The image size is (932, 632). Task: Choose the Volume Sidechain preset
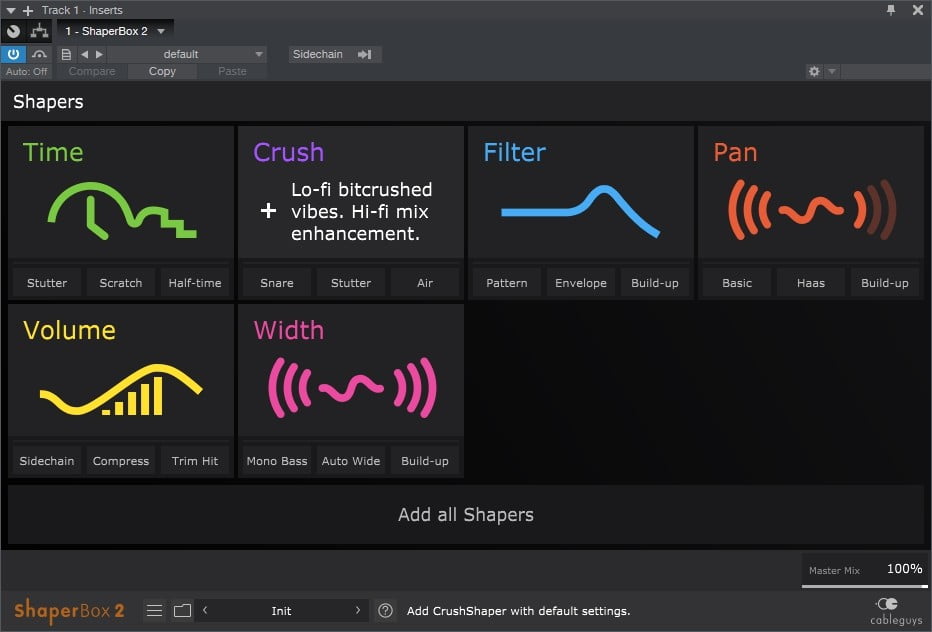click(47, 461)
